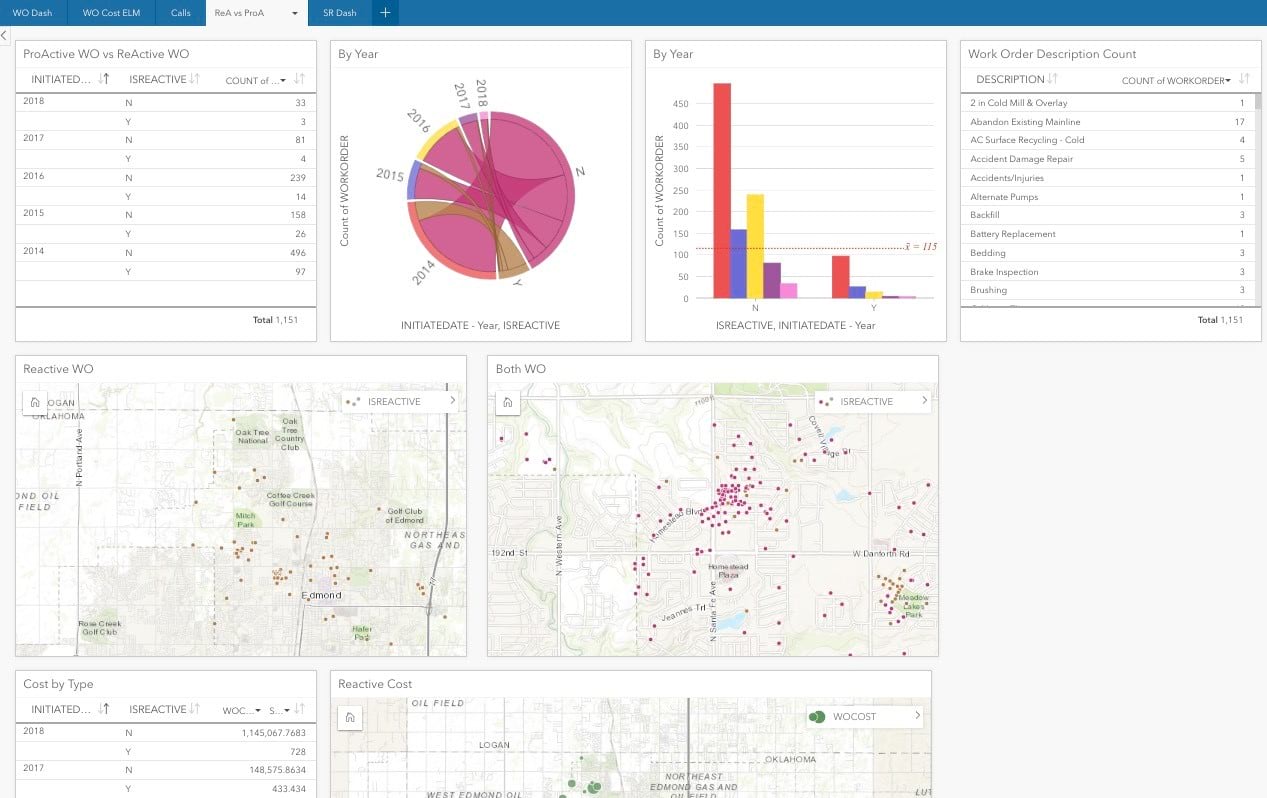This screenshot has height=798, width=1267.
Task: Select the 'Backfill' row
Action: tap(1107, 215)
